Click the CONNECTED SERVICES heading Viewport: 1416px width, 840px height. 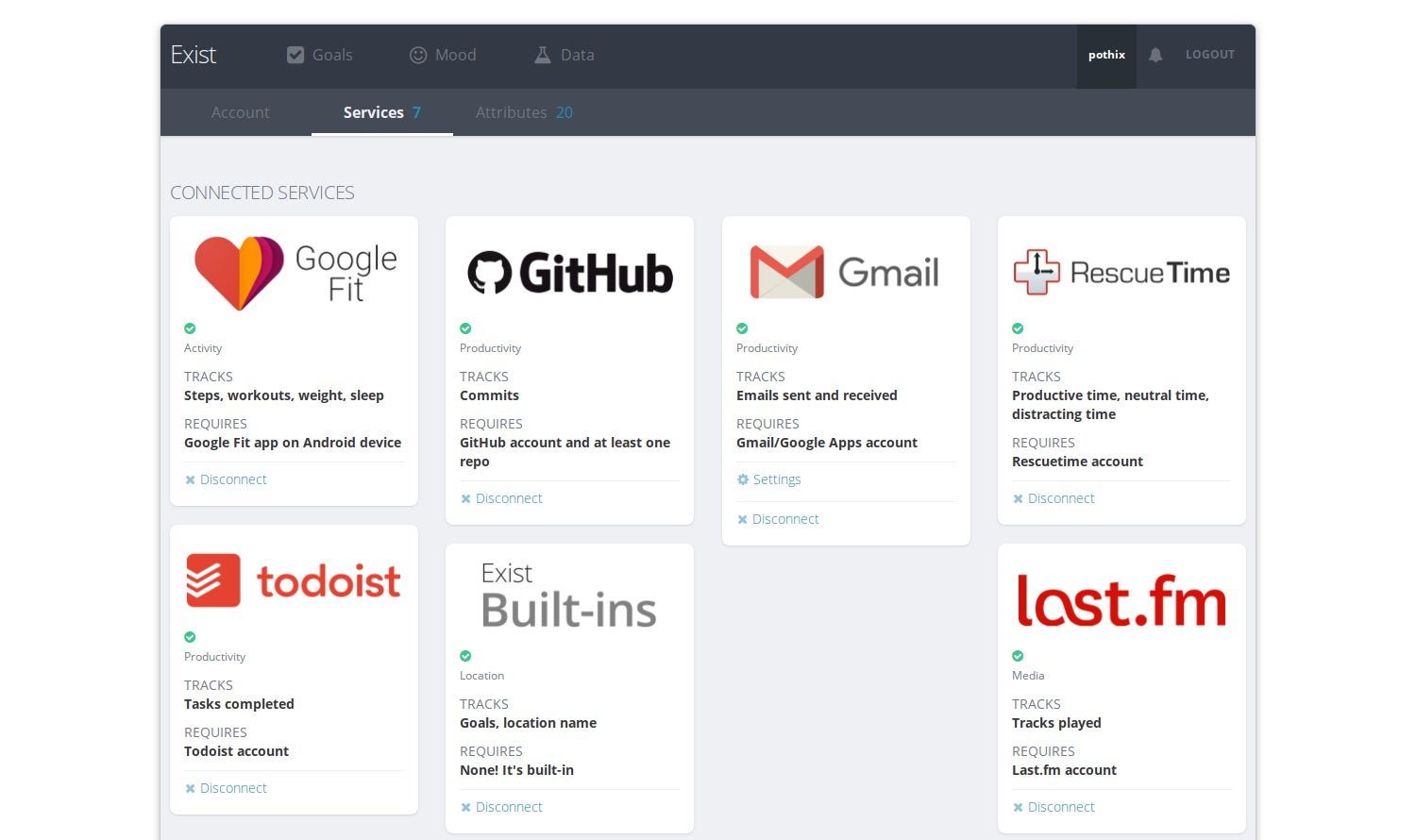[x=262, y=193]
